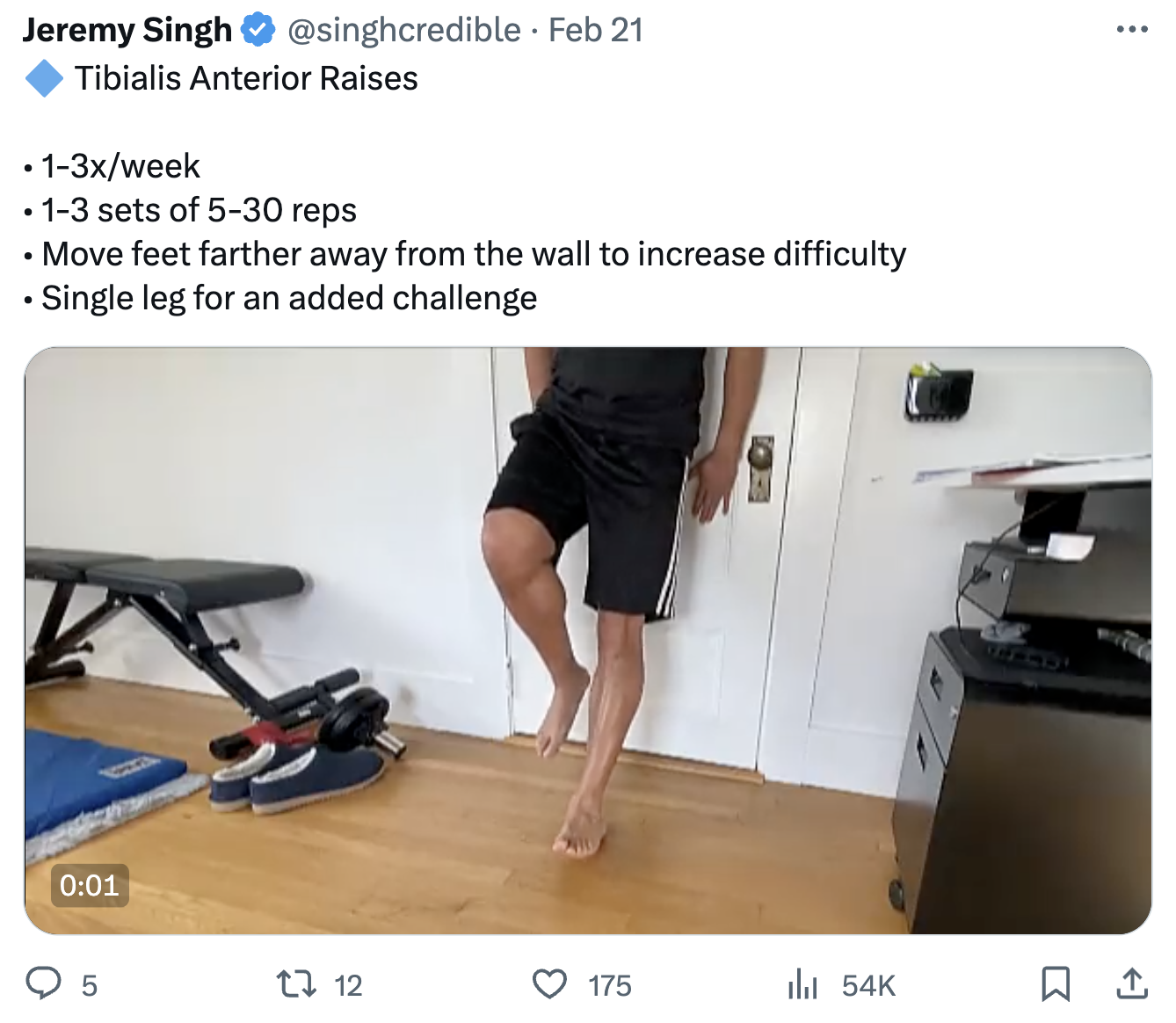Image resolution: width=1176 pixels, height=1023 pixels.
Task: Click the 0:01 video duration badge
Action: click(90, 885)
